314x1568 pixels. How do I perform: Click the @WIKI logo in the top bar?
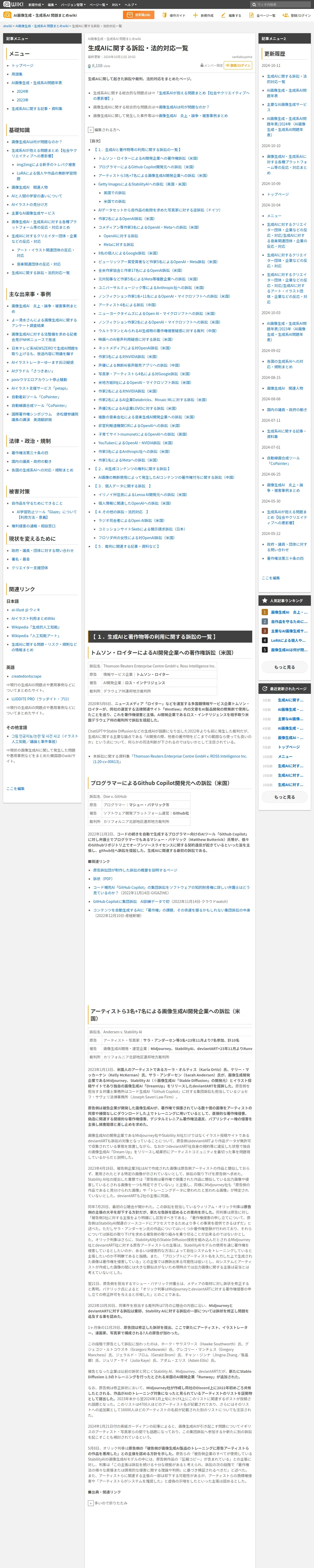13,4
